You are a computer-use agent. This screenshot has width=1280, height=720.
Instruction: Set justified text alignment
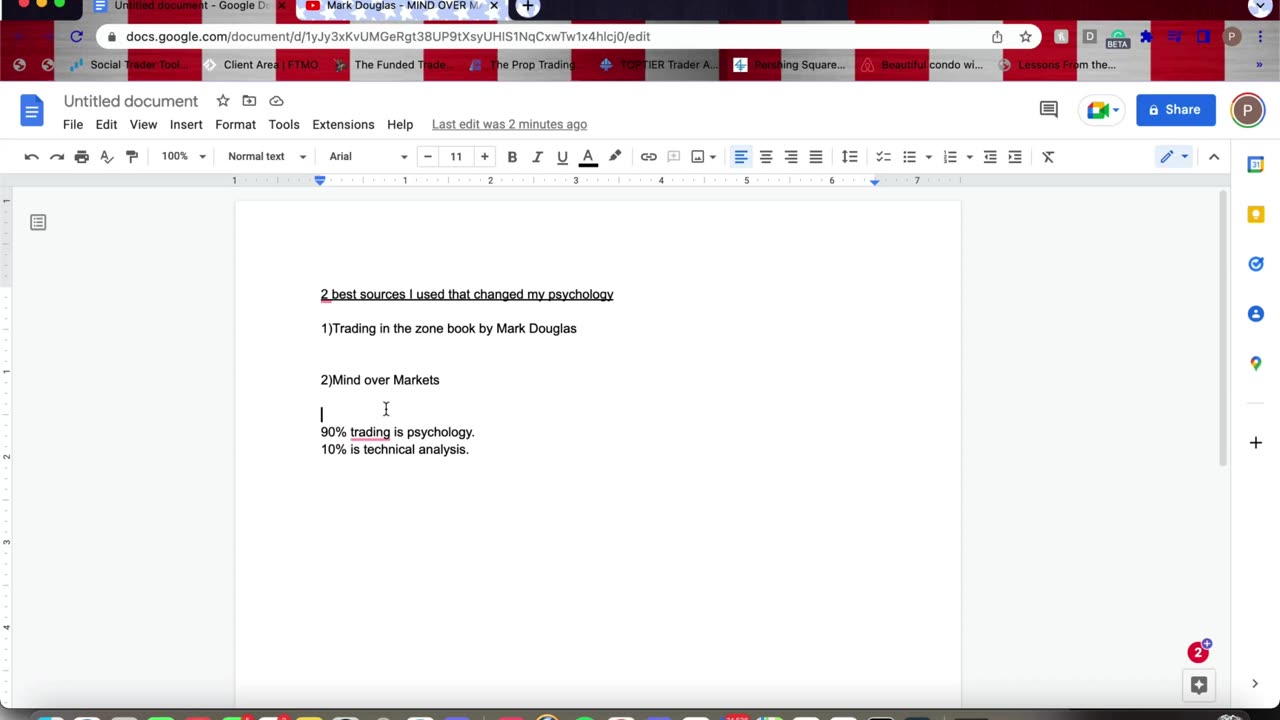816,157
